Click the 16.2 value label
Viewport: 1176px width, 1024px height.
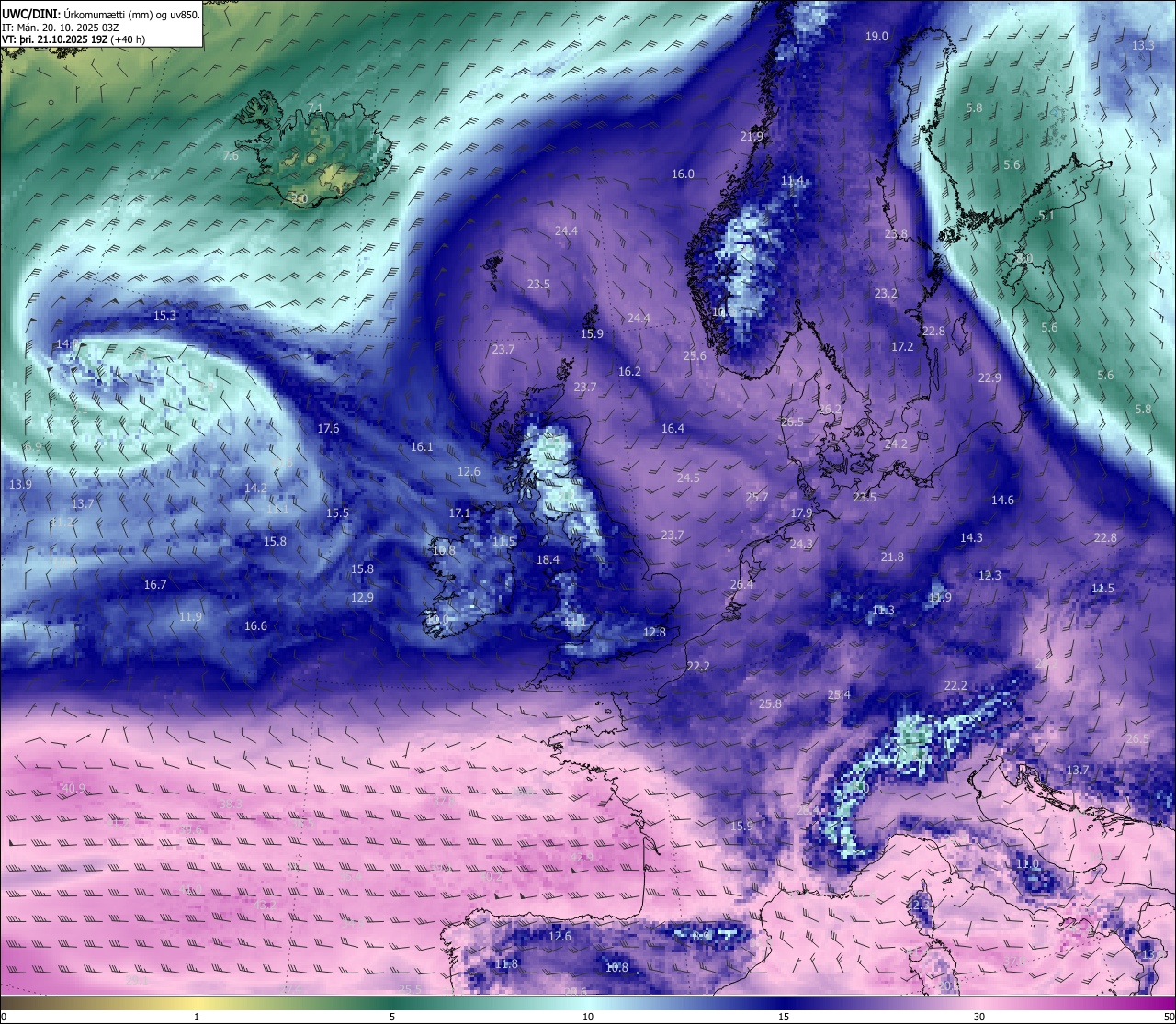pos(629,372)
